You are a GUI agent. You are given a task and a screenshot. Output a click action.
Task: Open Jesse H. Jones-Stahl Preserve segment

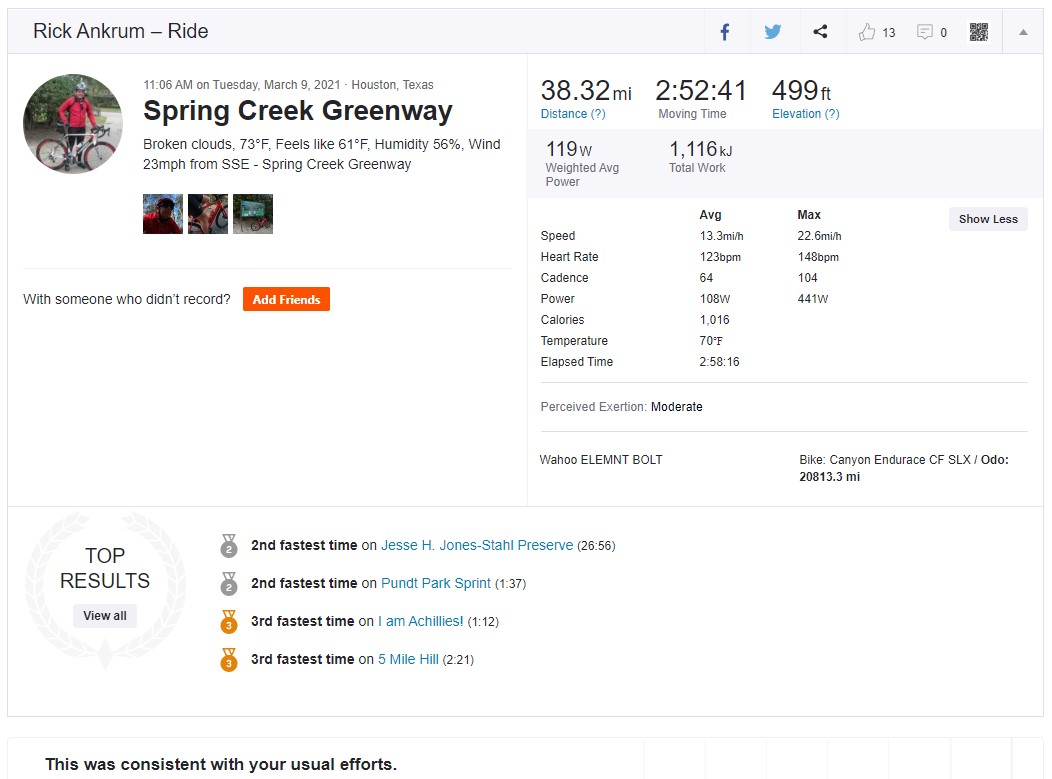(477, 546)
